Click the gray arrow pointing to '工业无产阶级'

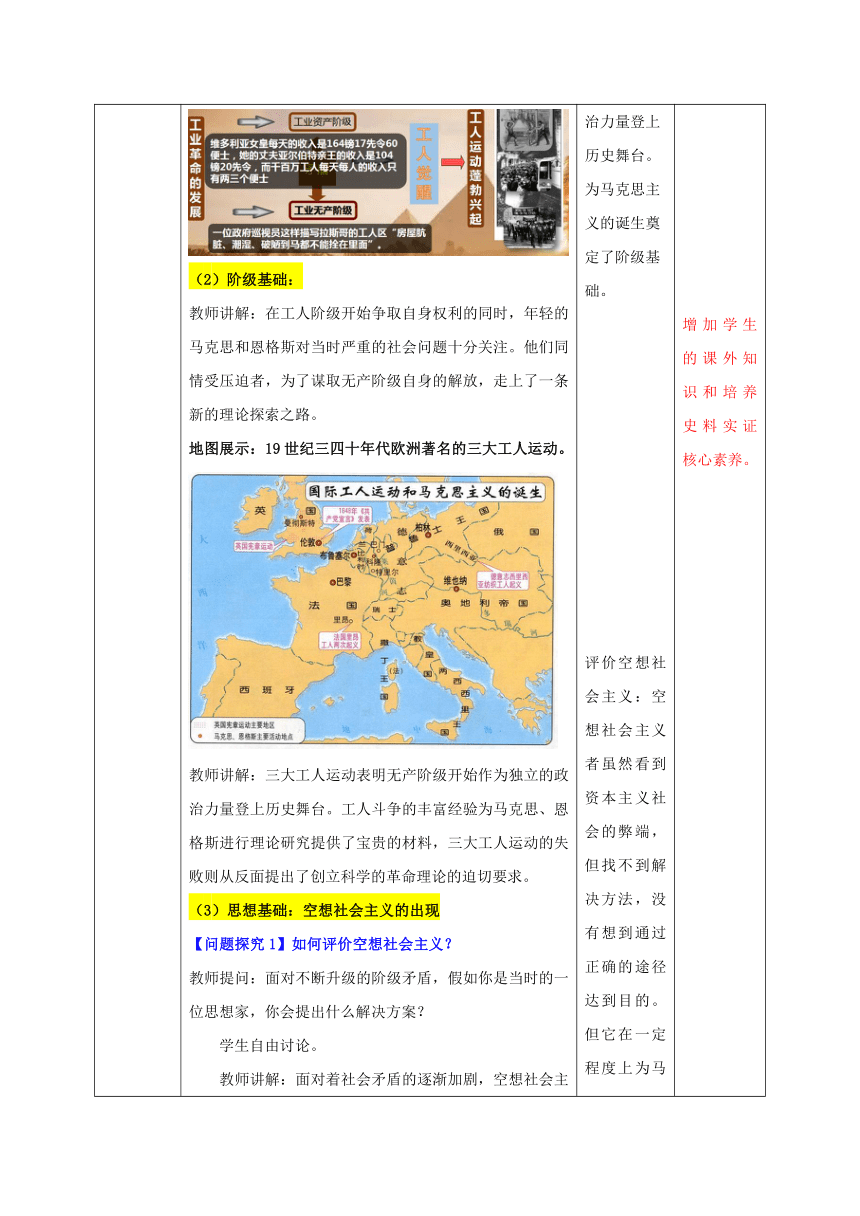pyautogui.click(x=252, y=212)
